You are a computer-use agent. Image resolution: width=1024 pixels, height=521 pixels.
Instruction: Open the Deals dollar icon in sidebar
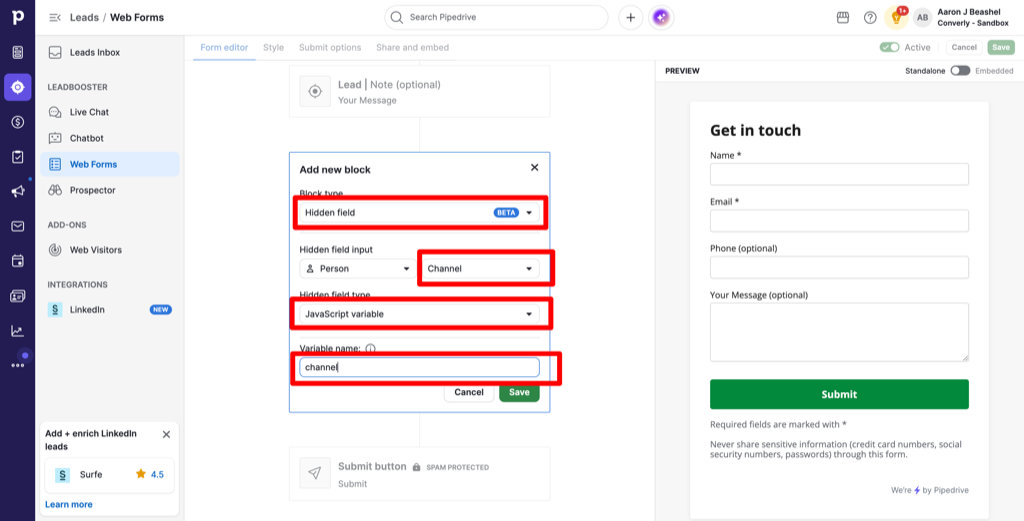pos(18,122)
